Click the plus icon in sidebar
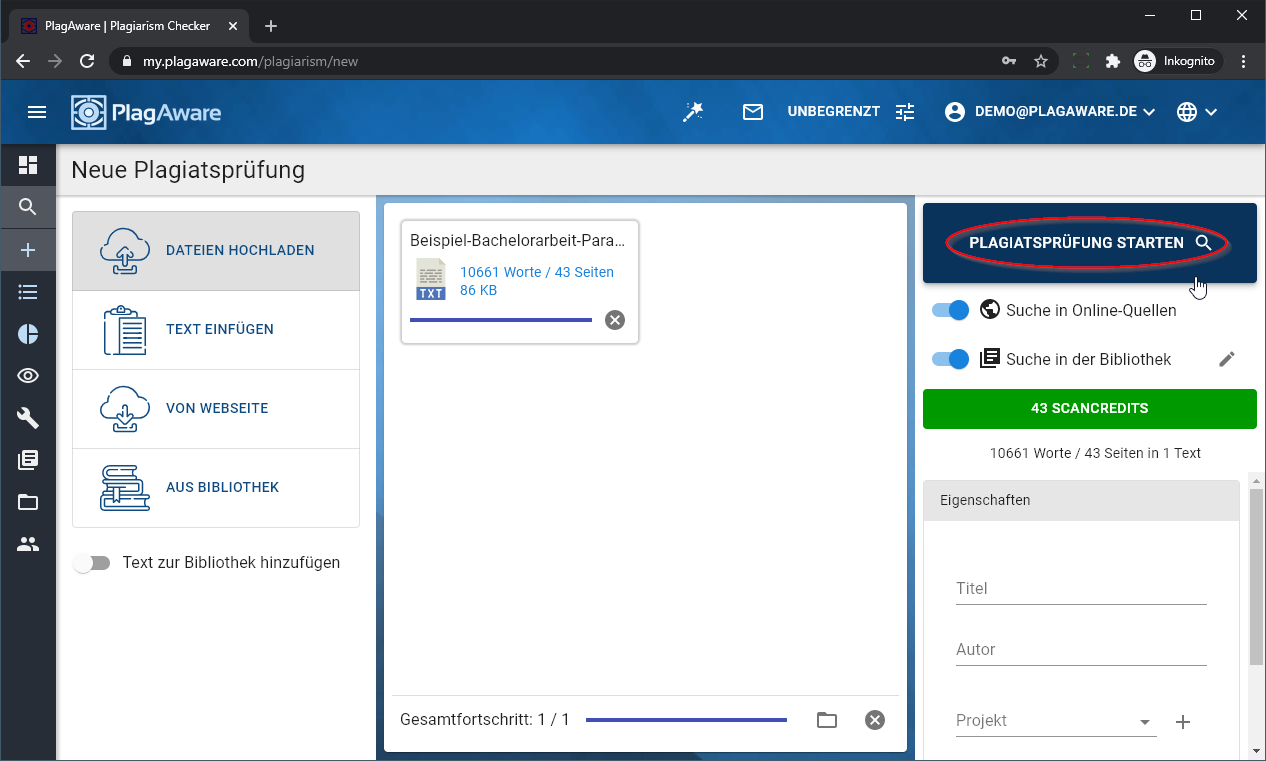The height and width of the screenshot is (761, 1266). [28, 250]
